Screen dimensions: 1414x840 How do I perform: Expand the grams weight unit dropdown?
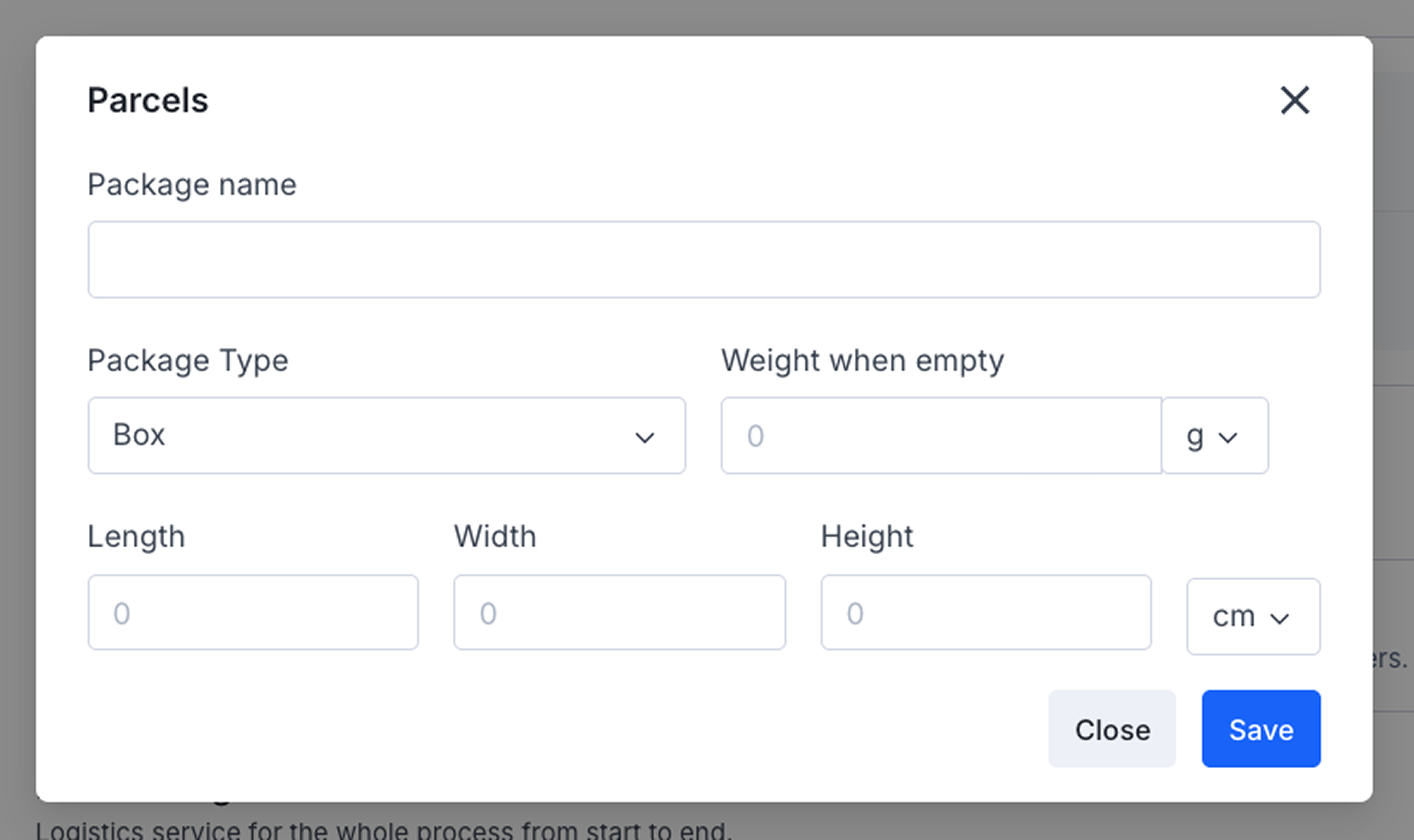[x=1214, y=436]
